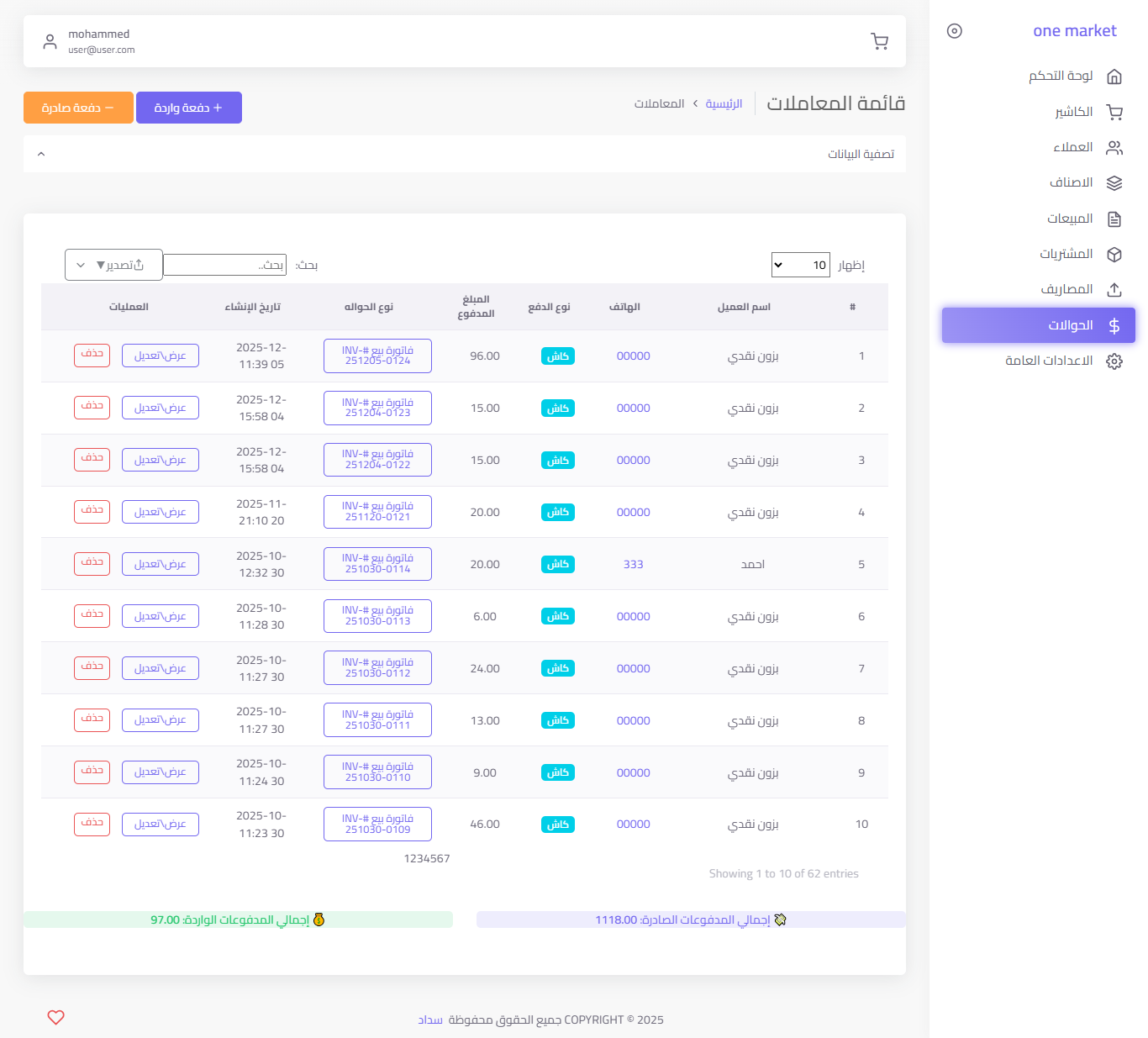Click the layers icon for categories
This screenshot has width=1148, height=1038.
1114,183
